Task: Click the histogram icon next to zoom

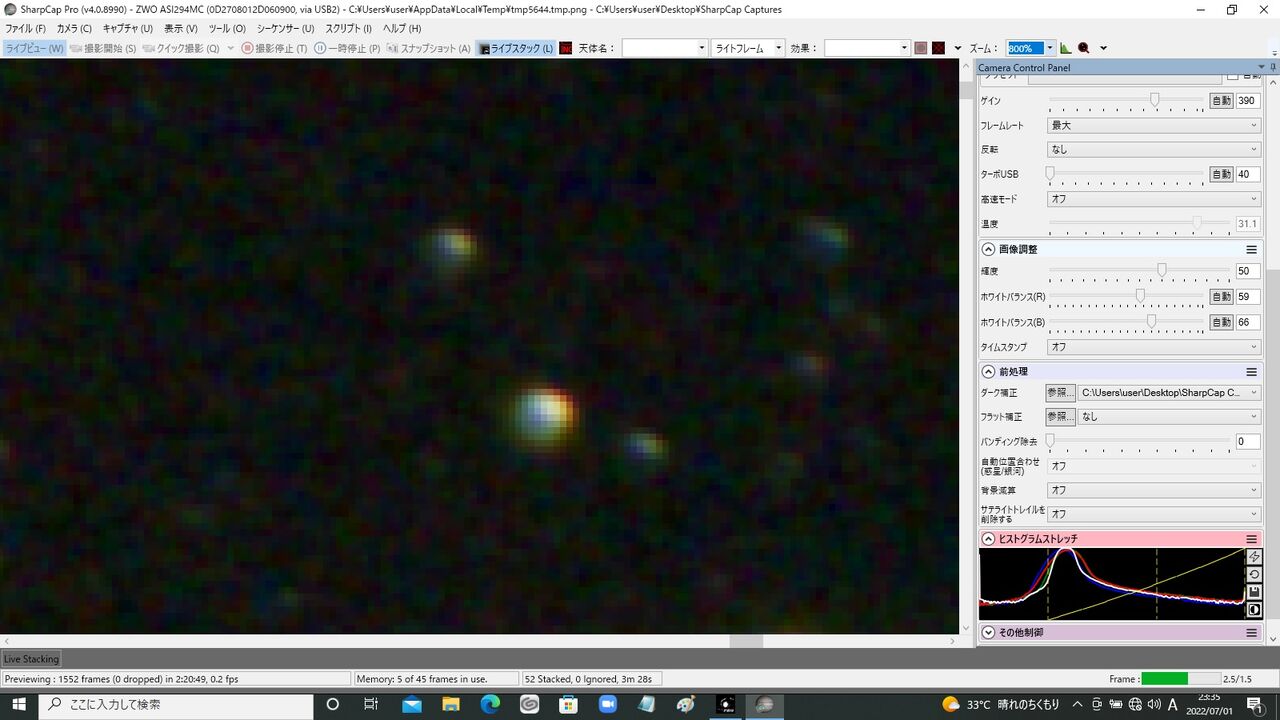Action: click(1066, 48)
